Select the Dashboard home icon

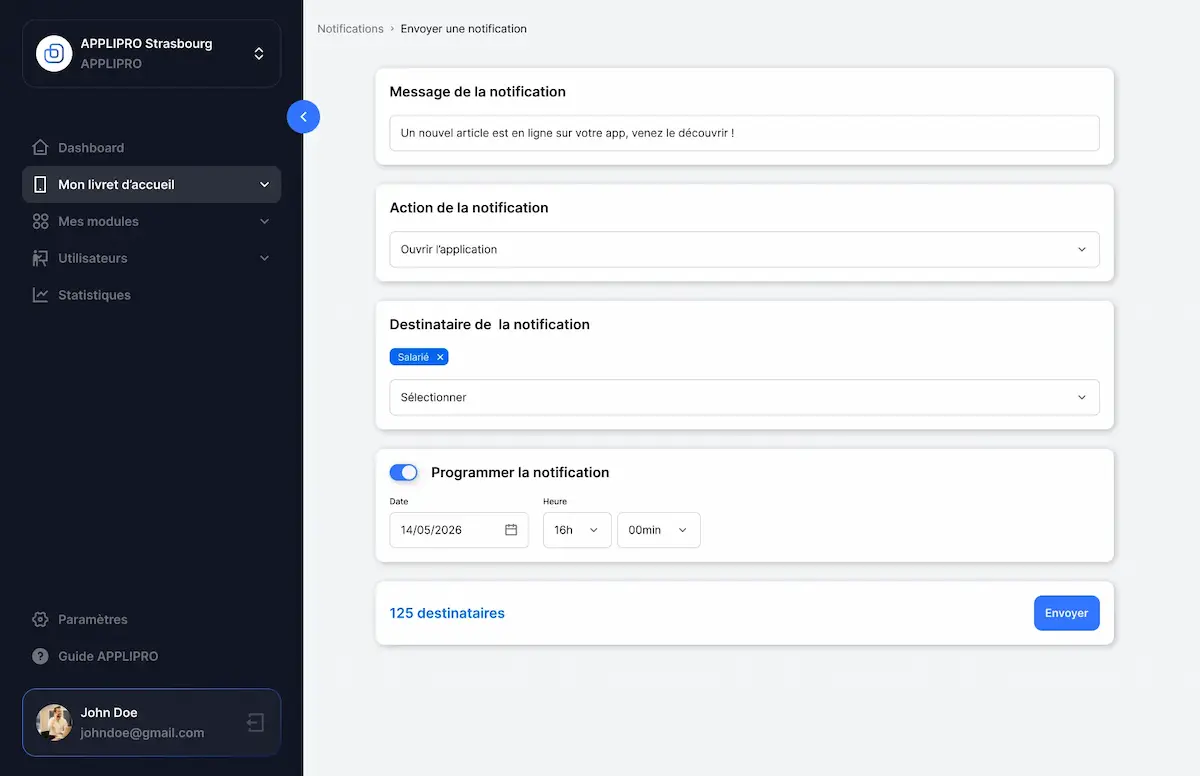[41, 147]
